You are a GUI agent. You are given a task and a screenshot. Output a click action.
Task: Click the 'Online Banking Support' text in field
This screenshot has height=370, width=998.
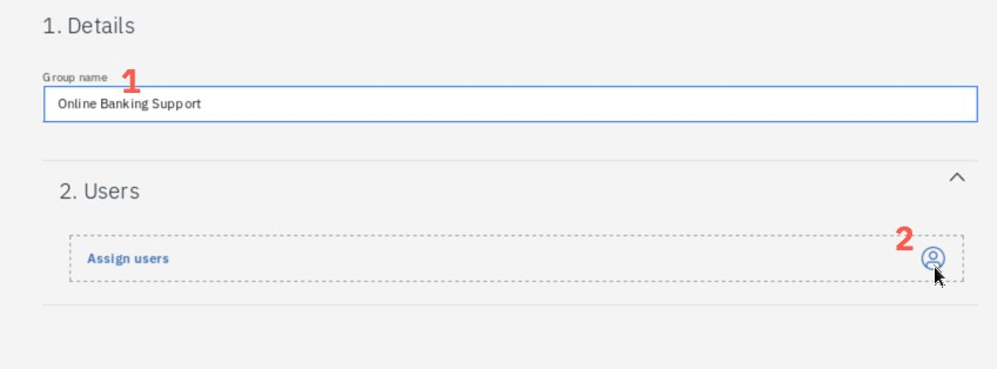pos(129,104)
